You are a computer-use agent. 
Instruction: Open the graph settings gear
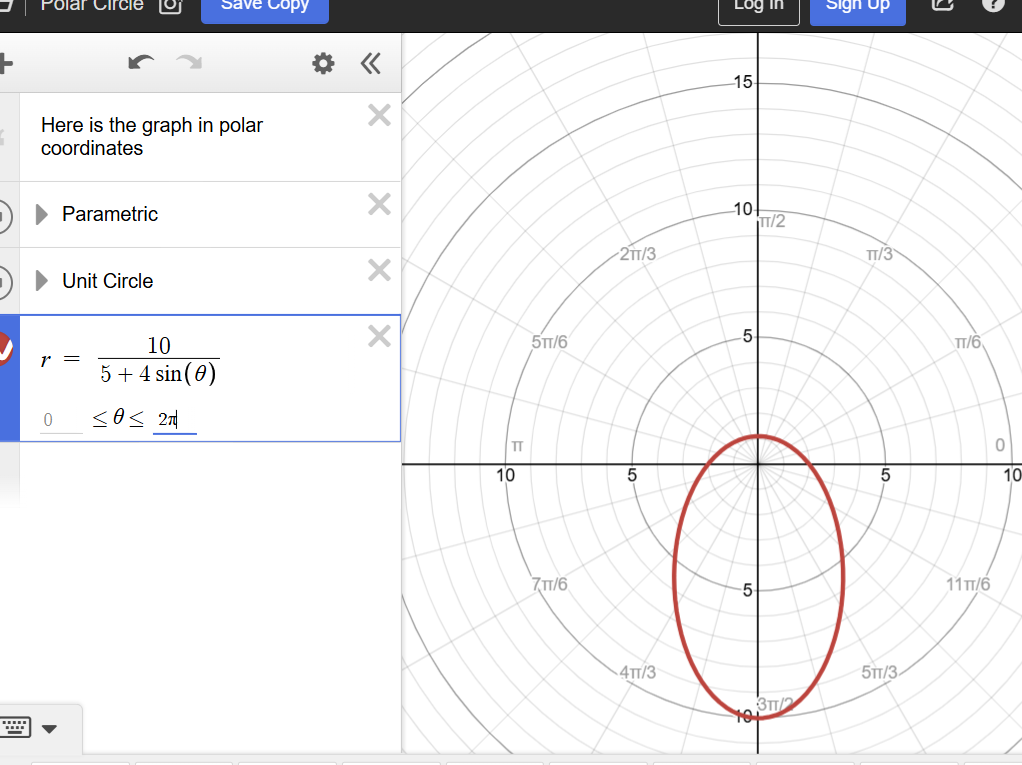pos(323,64)
